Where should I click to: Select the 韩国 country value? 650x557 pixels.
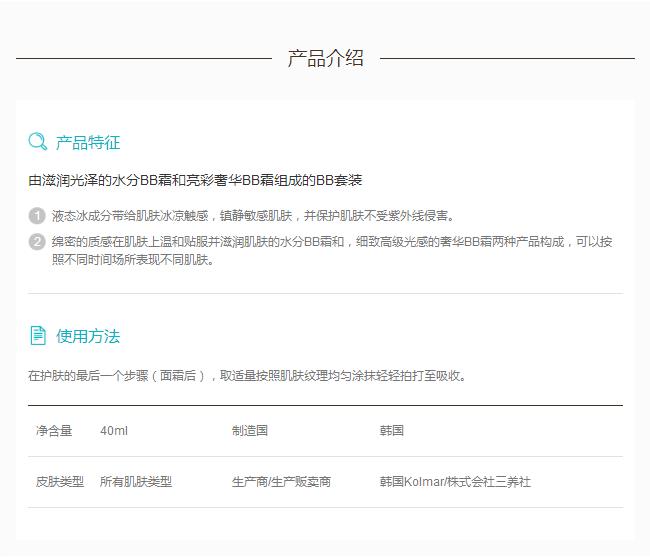click(392, 431)
